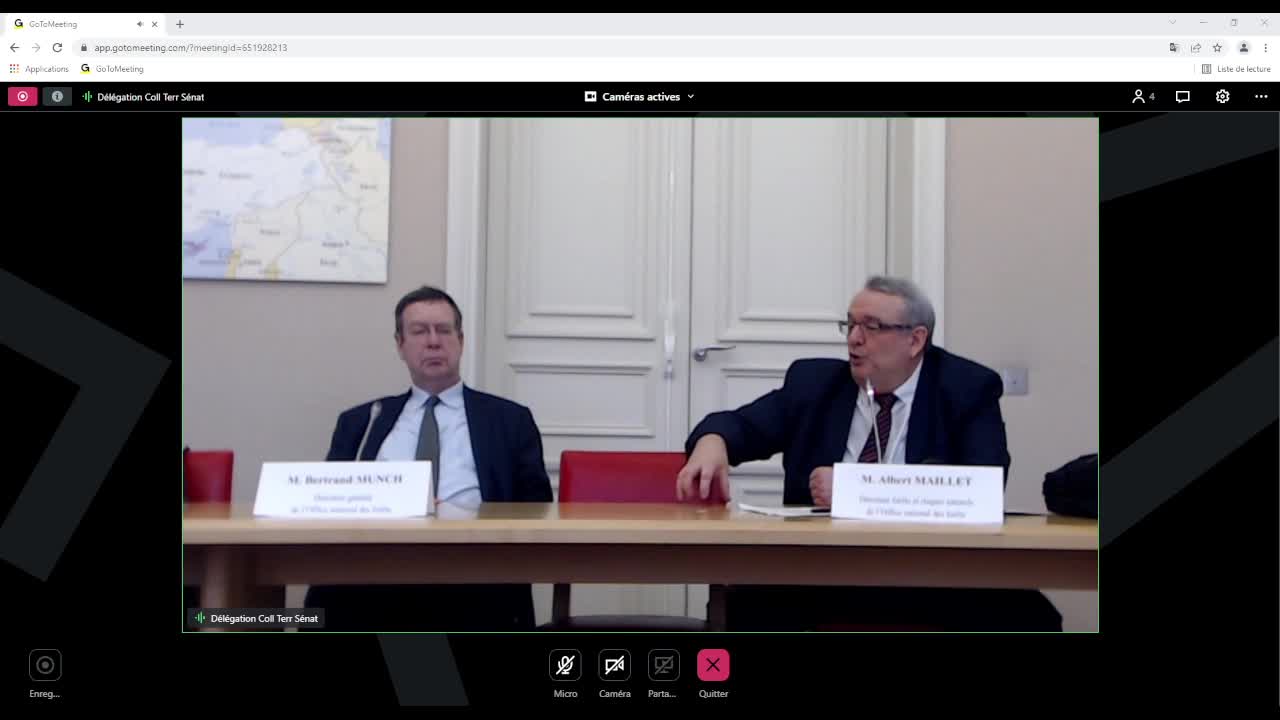The width and height of the screenshot is (1280, 720).
Task: Click the speaker name label on video
Action: [x=257, y=618]
